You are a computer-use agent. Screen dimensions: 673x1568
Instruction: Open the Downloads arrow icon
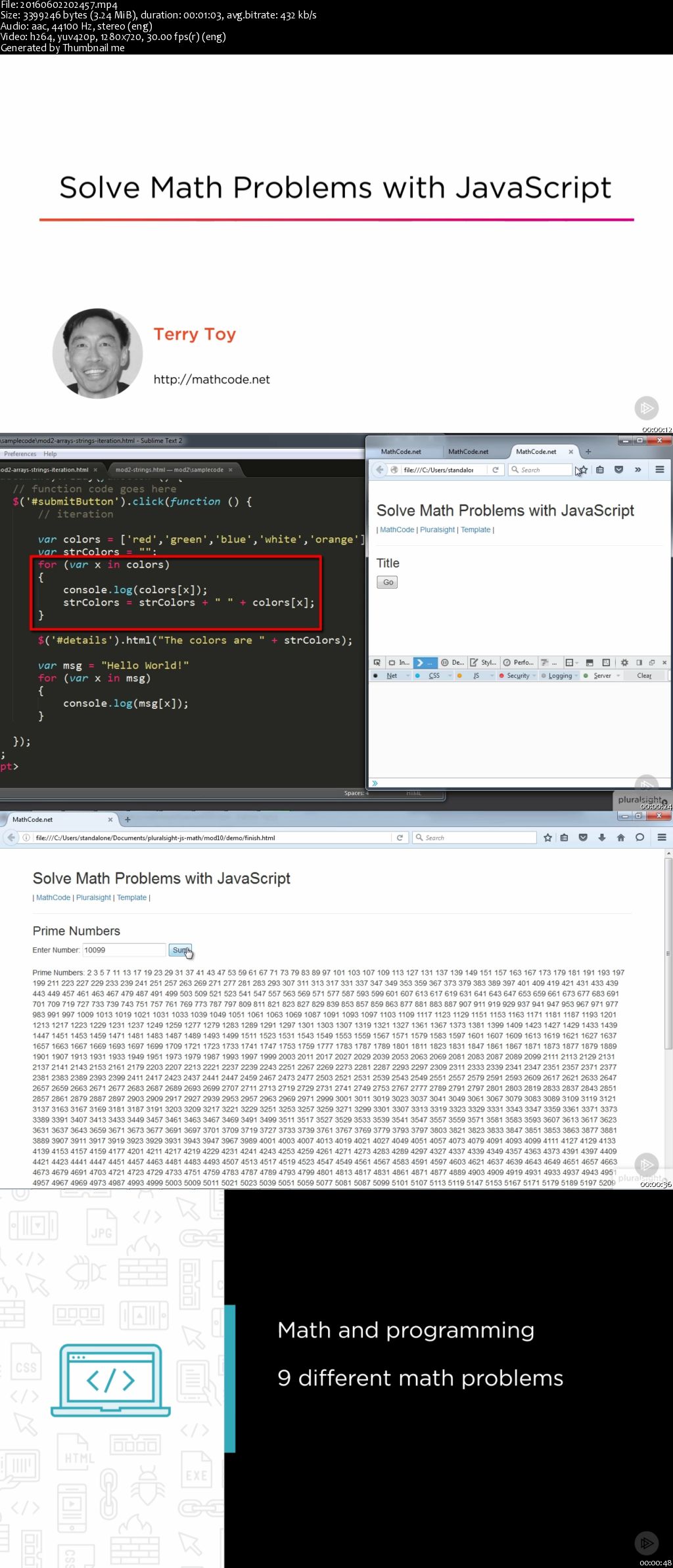[602, 838]
